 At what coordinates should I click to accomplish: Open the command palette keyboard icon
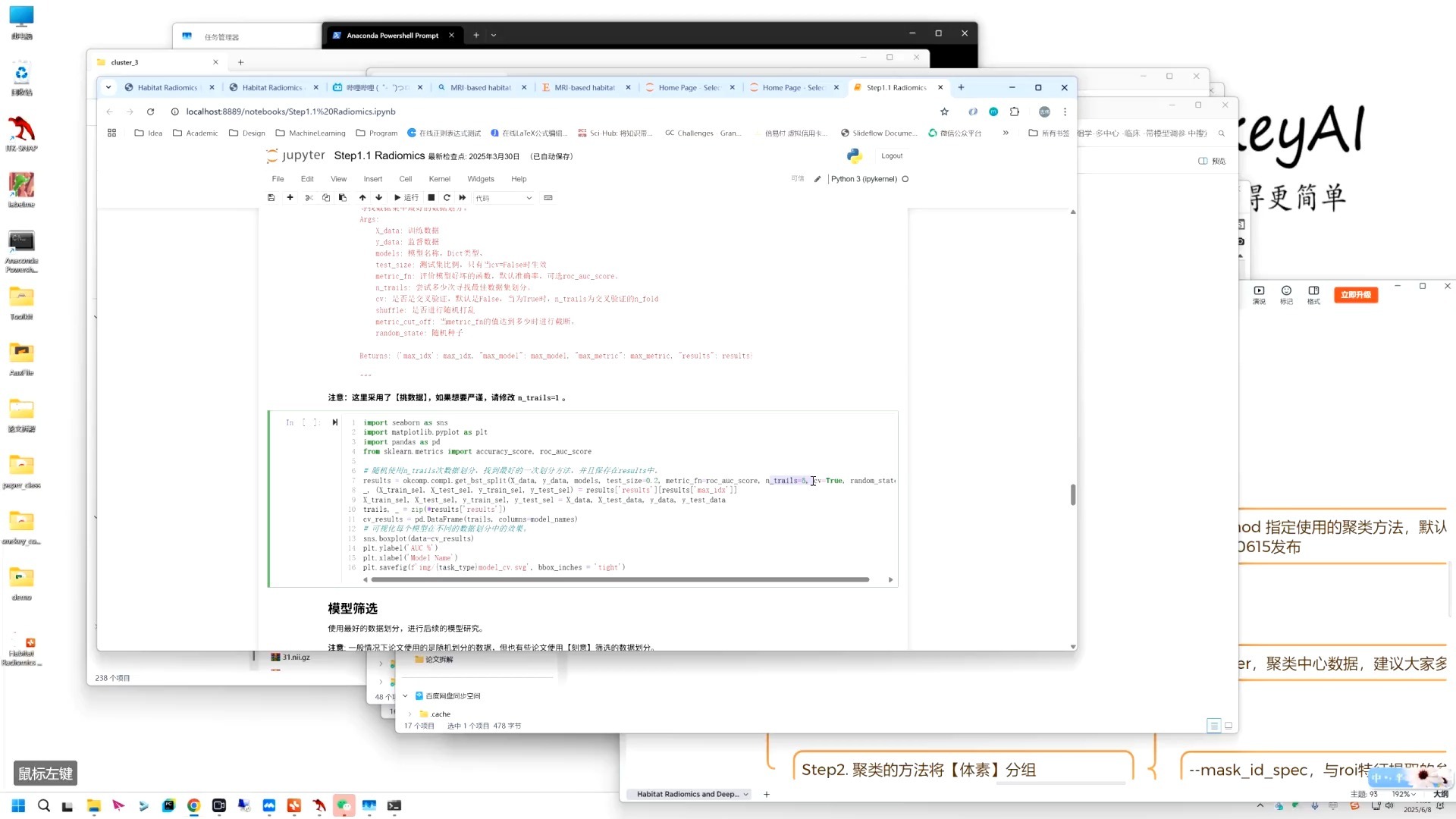(x=548, y=198)
